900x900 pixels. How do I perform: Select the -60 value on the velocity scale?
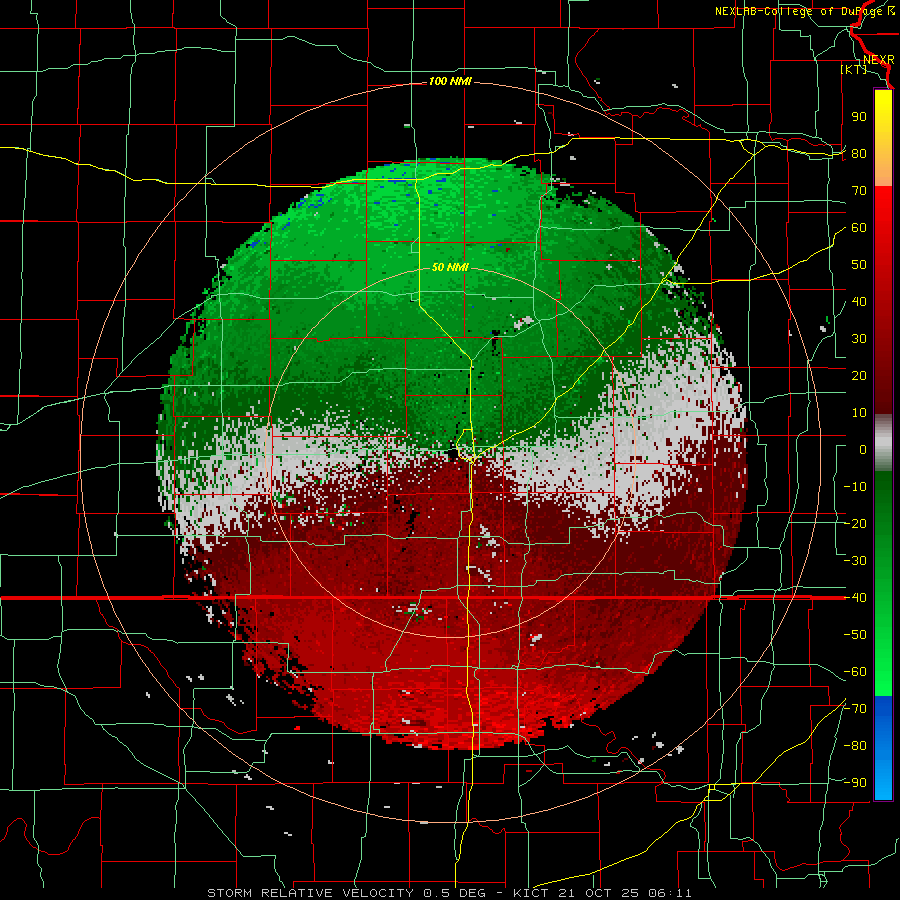tap(855, 672)
